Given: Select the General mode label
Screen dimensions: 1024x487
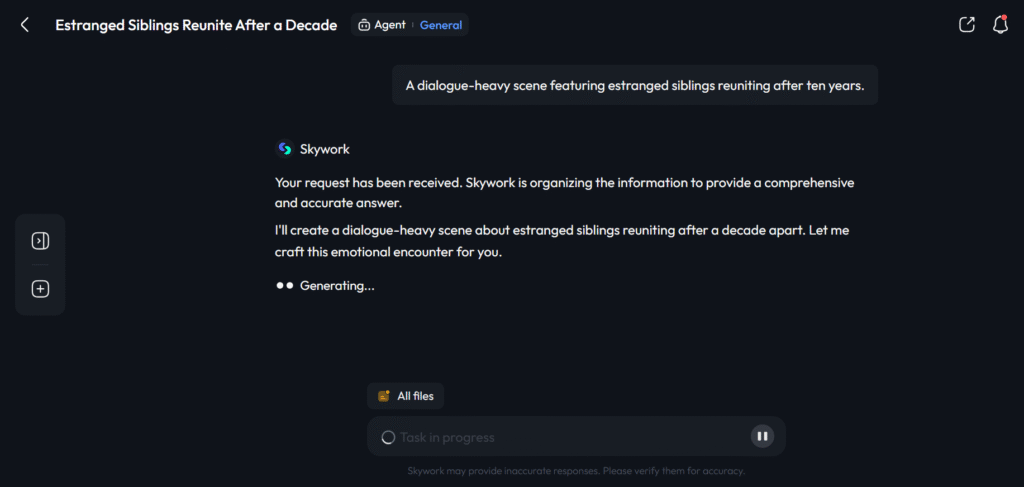Looking at the screenshot, I should [441, 25].
